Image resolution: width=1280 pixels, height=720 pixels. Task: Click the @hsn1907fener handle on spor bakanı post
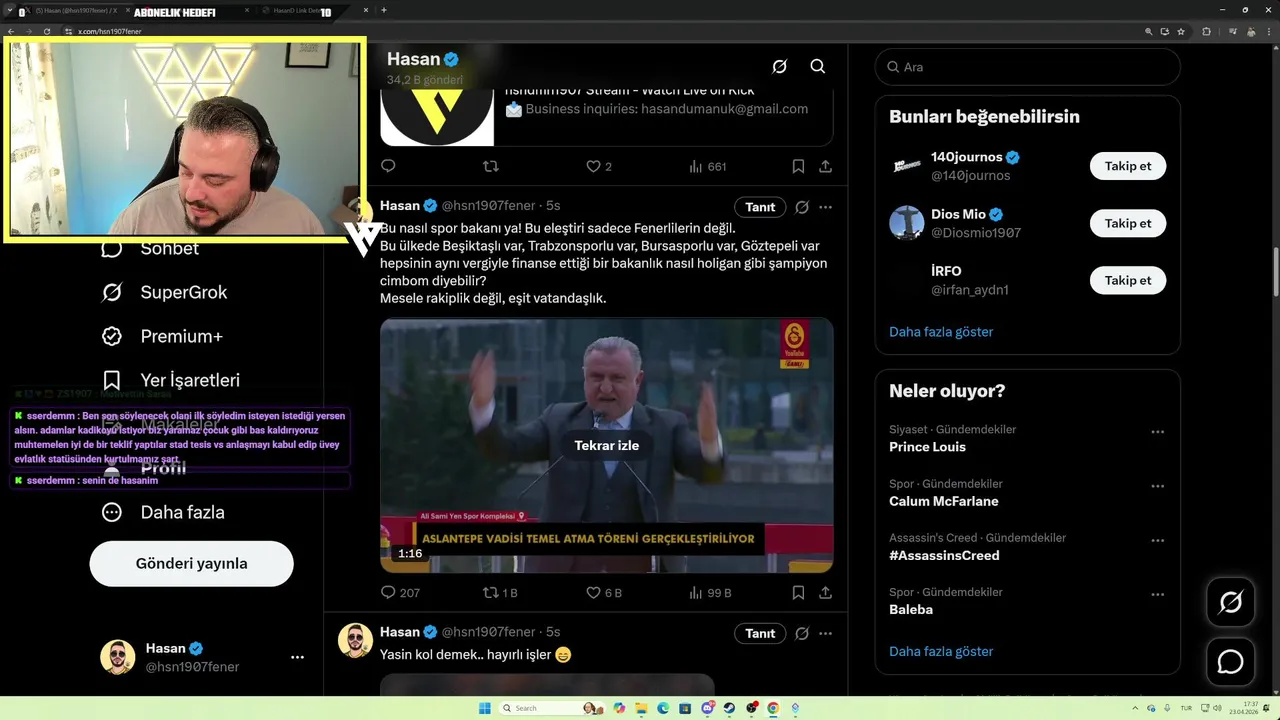[489, 206]
